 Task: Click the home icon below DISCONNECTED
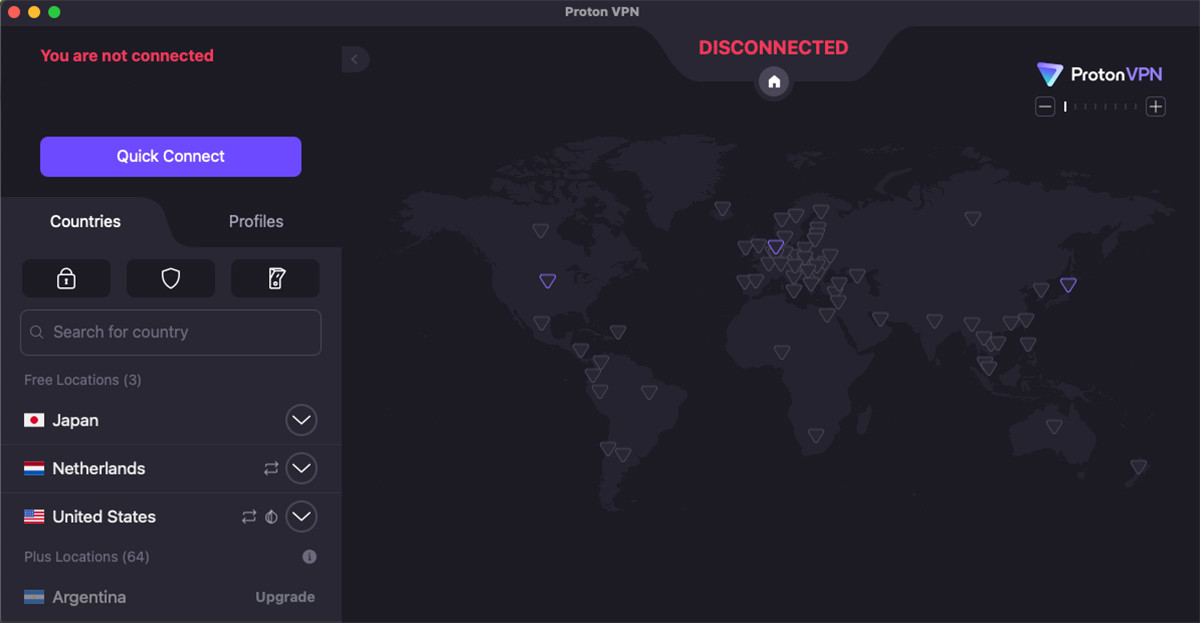point(774,82)
